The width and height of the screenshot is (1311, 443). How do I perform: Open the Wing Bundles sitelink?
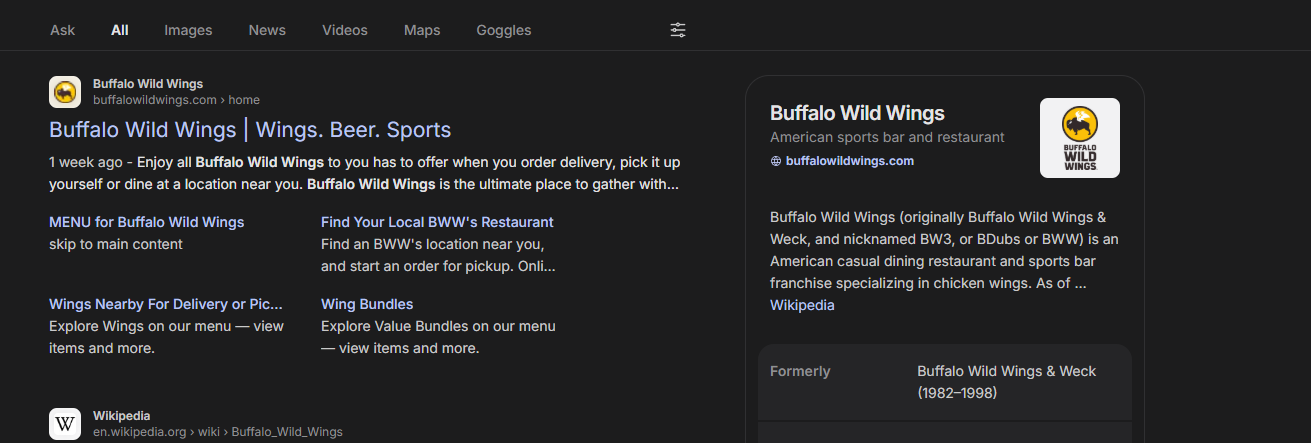[367, 304]
